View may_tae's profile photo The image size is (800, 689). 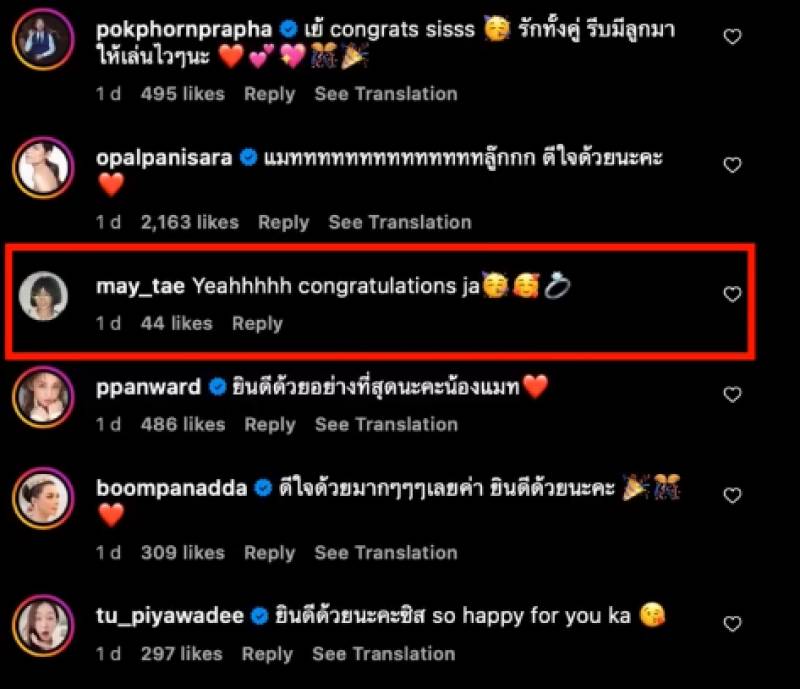(43, 296)
